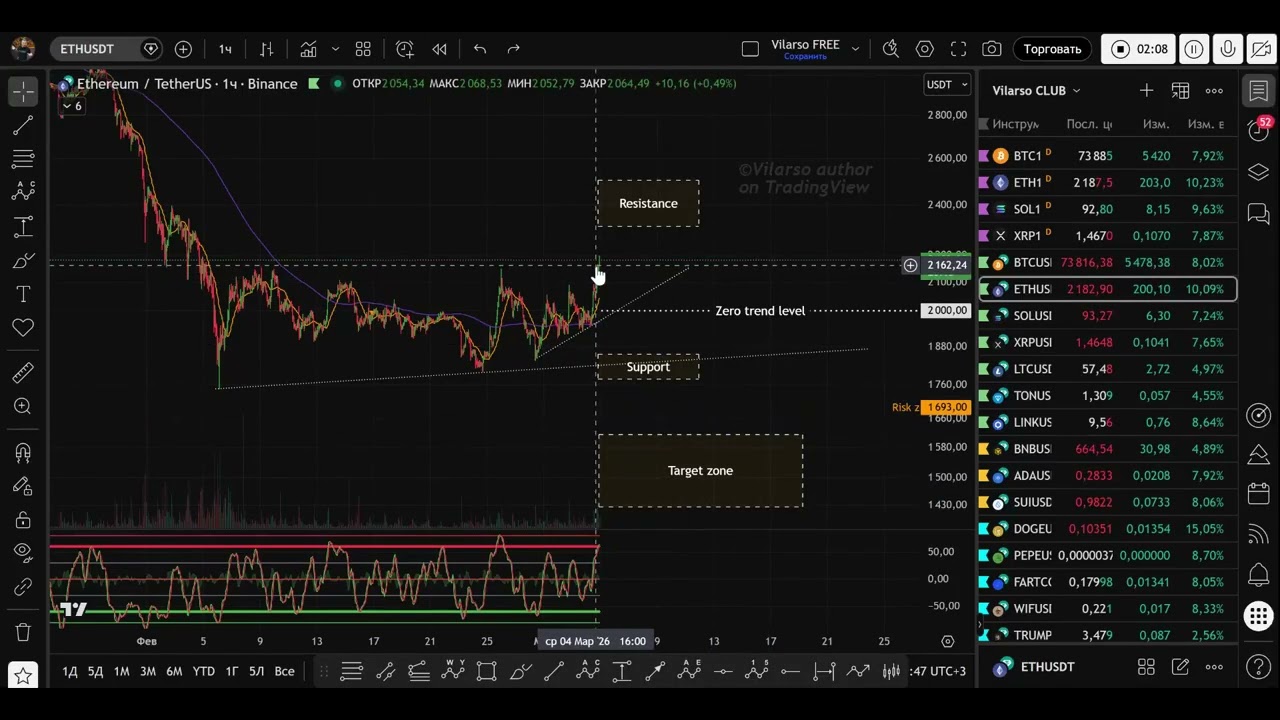Click the Торговать button
The image size is (1280, 720).
coord(1052,49)
